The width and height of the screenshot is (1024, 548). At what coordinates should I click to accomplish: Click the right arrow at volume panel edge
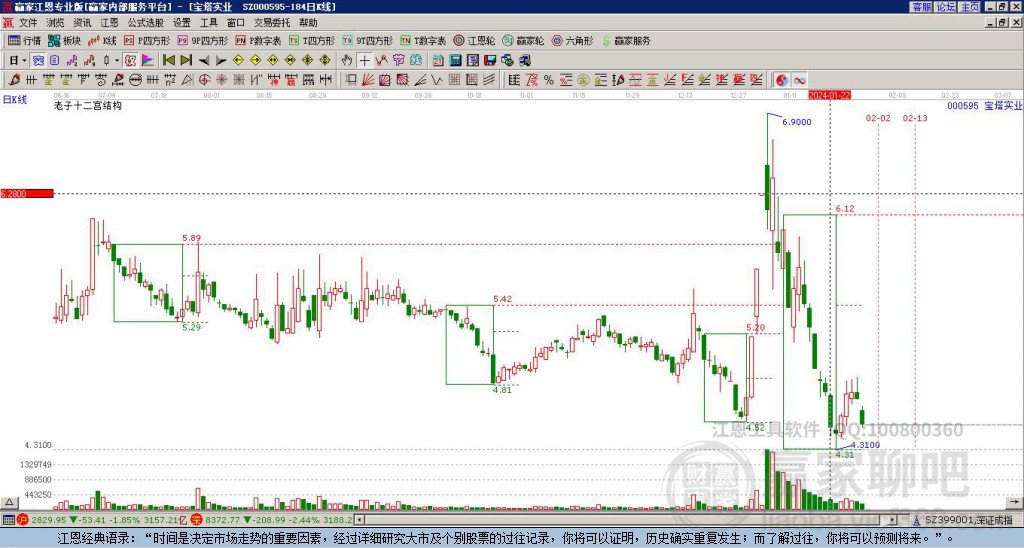pos(1016,502)
